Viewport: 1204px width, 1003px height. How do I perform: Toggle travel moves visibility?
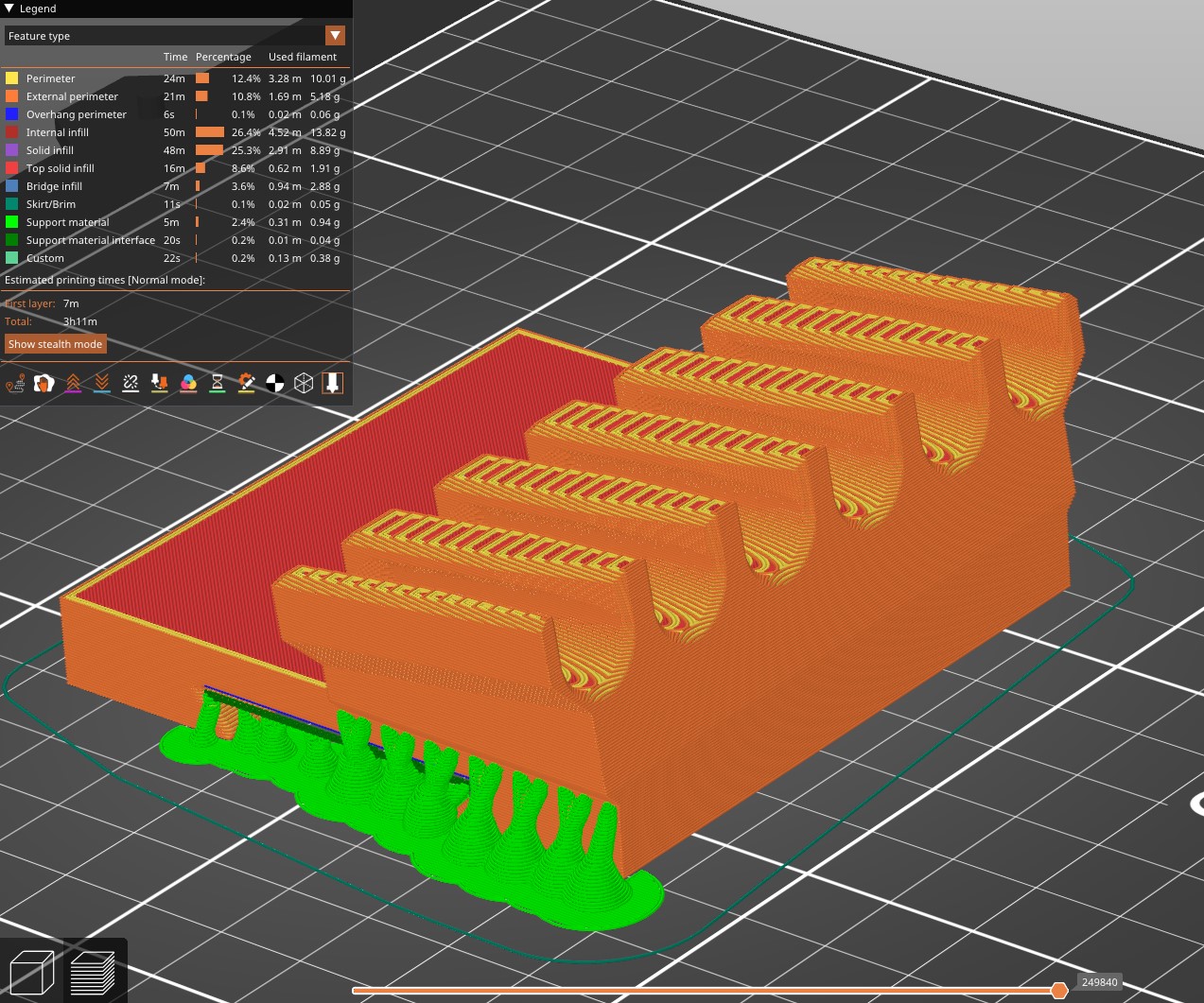(15, 383)
